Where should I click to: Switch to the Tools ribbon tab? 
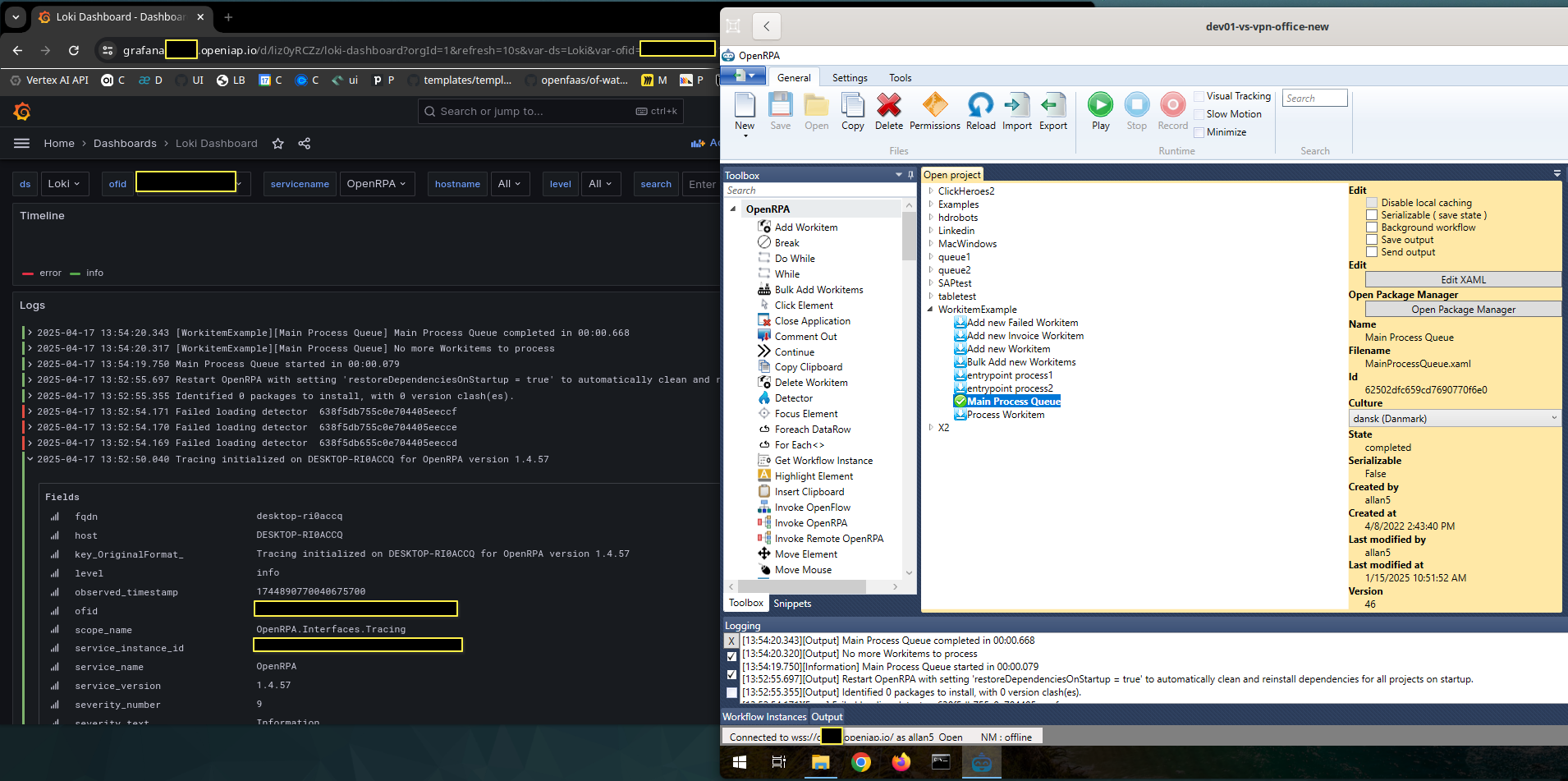(901, 78)
